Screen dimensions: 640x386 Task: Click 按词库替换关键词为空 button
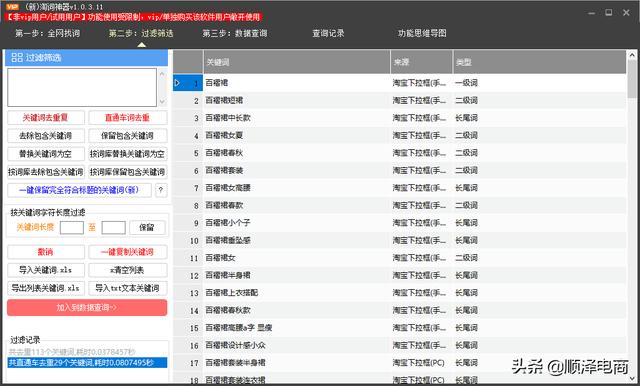(x=128, y=154)
